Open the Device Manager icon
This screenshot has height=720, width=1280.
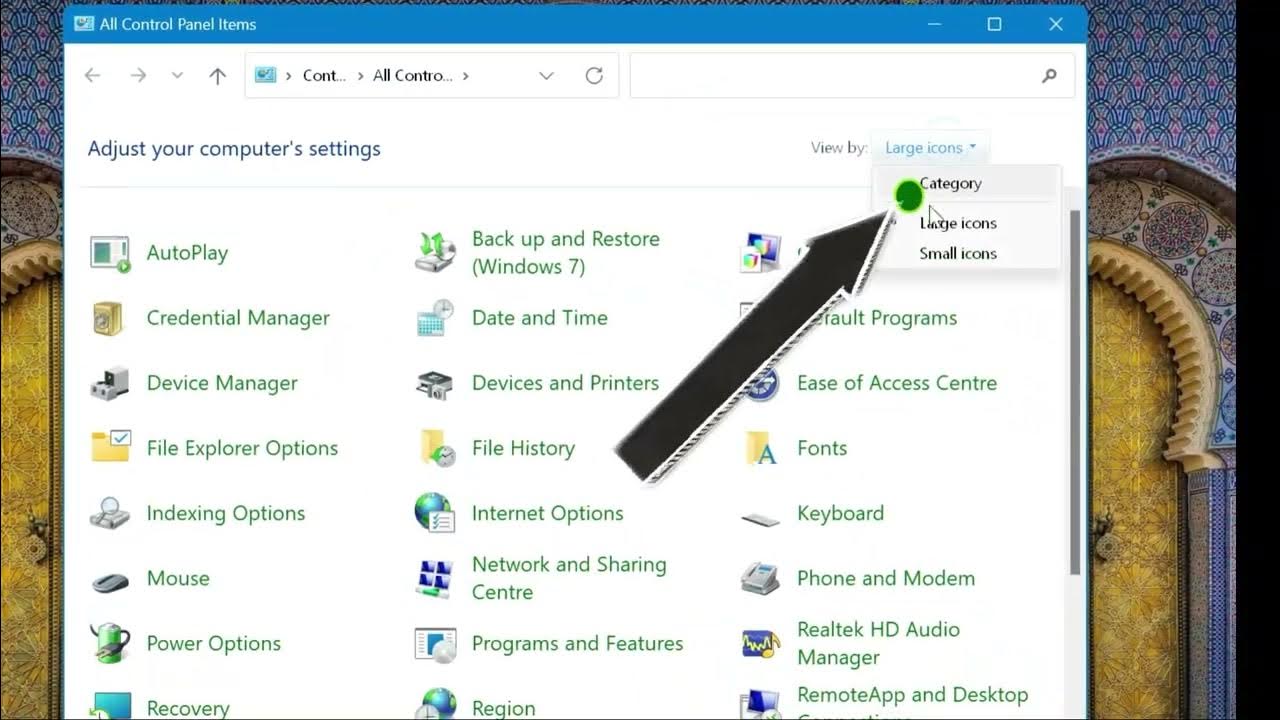(109, 384)
